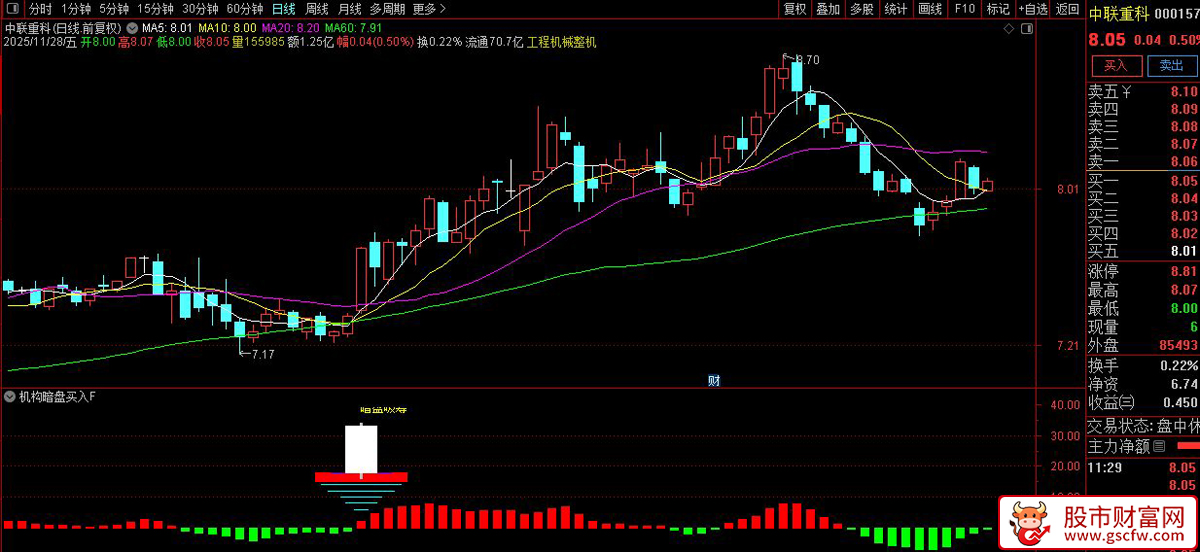The height and width of the screenshot is (552, 1200).
Task: Select the 买三 order book row
Action: pyautogui.click(x=1143, y=216)
